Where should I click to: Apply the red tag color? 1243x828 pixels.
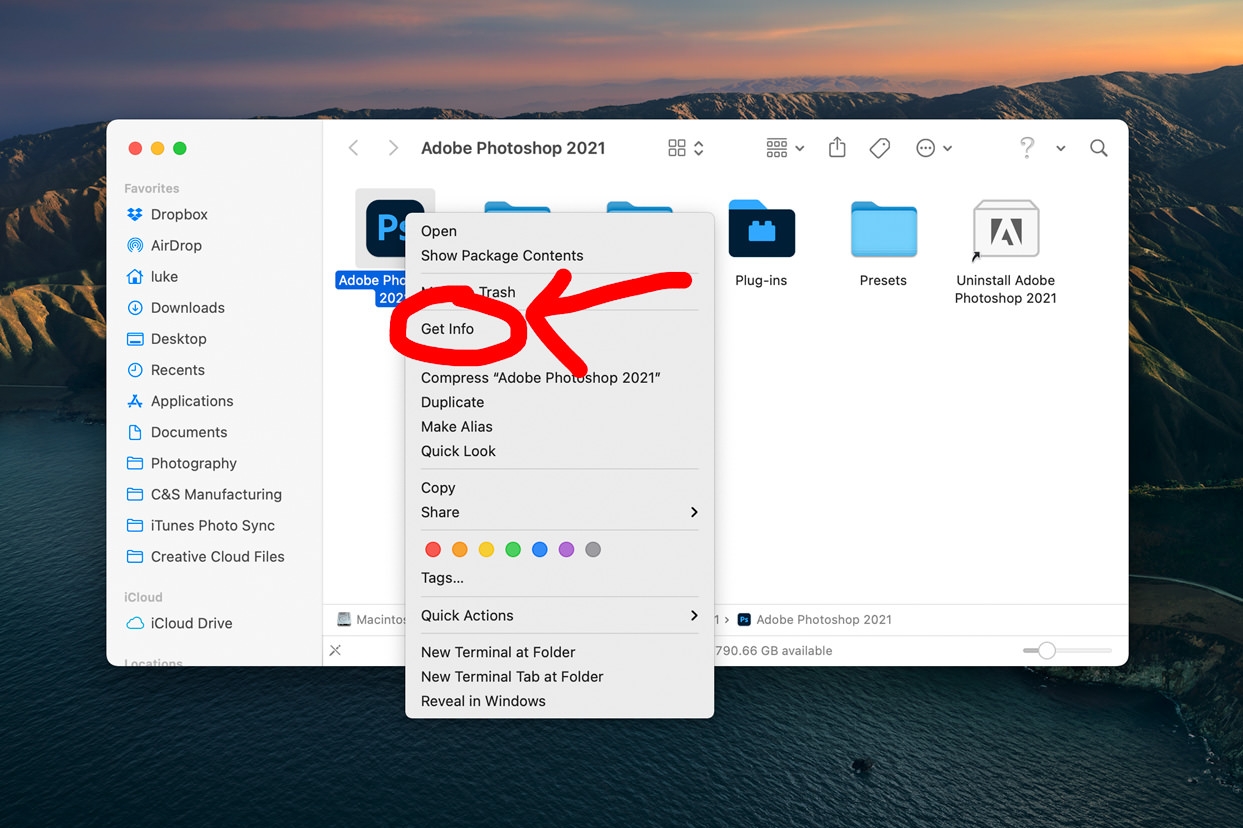[433, 549]
